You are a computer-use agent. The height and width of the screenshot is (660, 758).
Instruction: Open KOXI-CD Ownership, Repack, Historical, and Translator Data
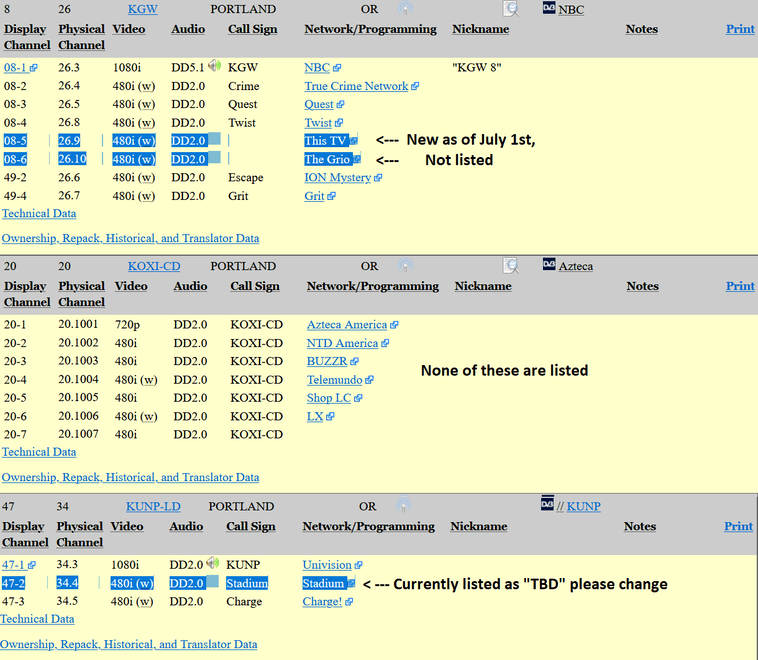click(x=131, y=477)
